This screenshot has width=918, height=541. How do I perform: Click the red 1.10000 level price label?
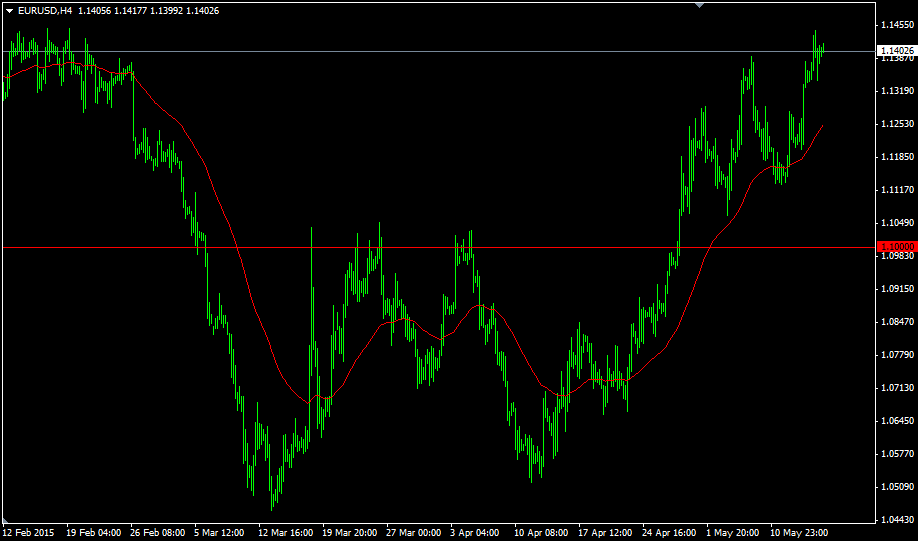point(898,247)
